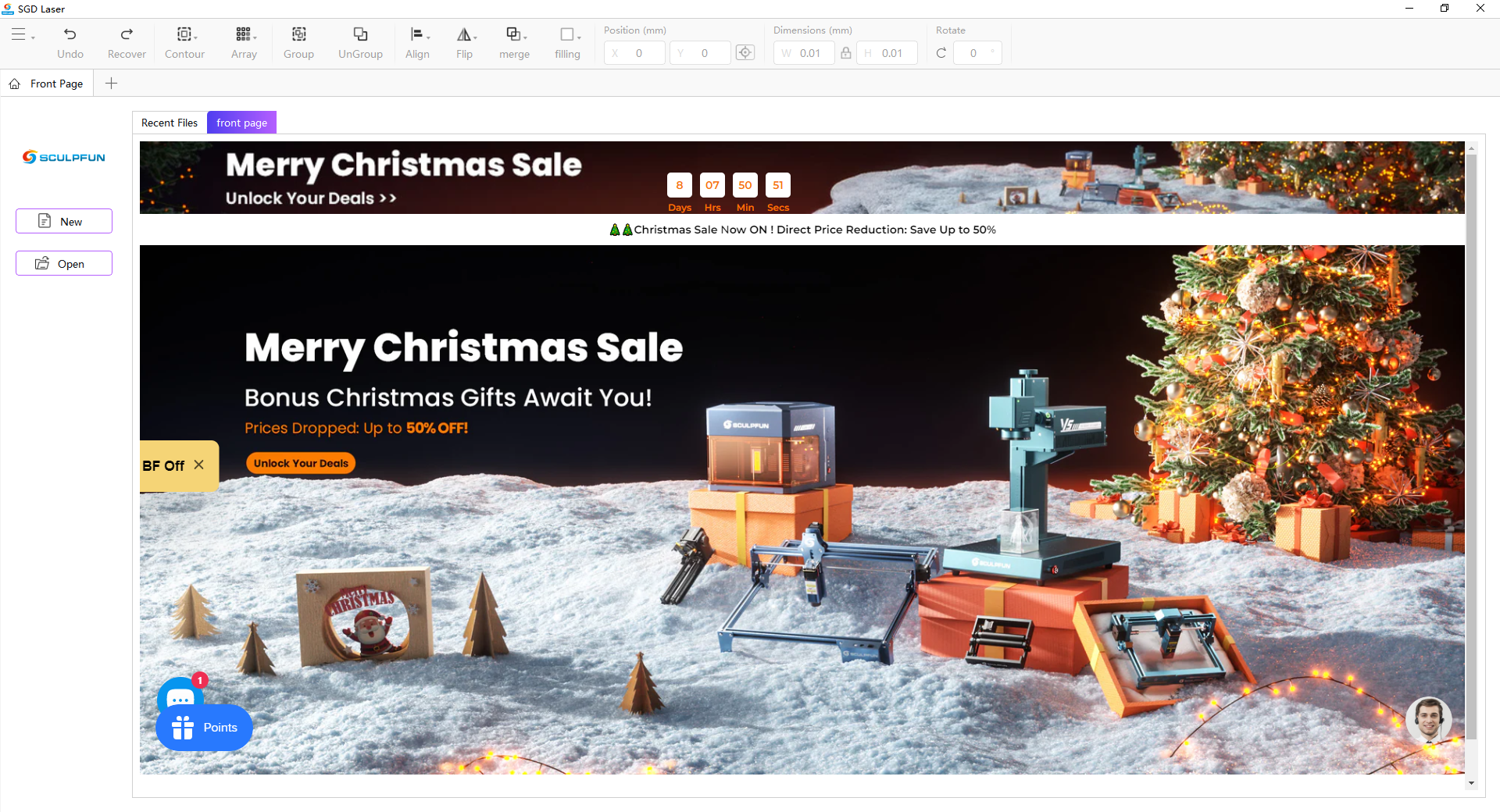Open the chat bubble with notification badge
Screen dimensions: 1500x812
[180, 693]
